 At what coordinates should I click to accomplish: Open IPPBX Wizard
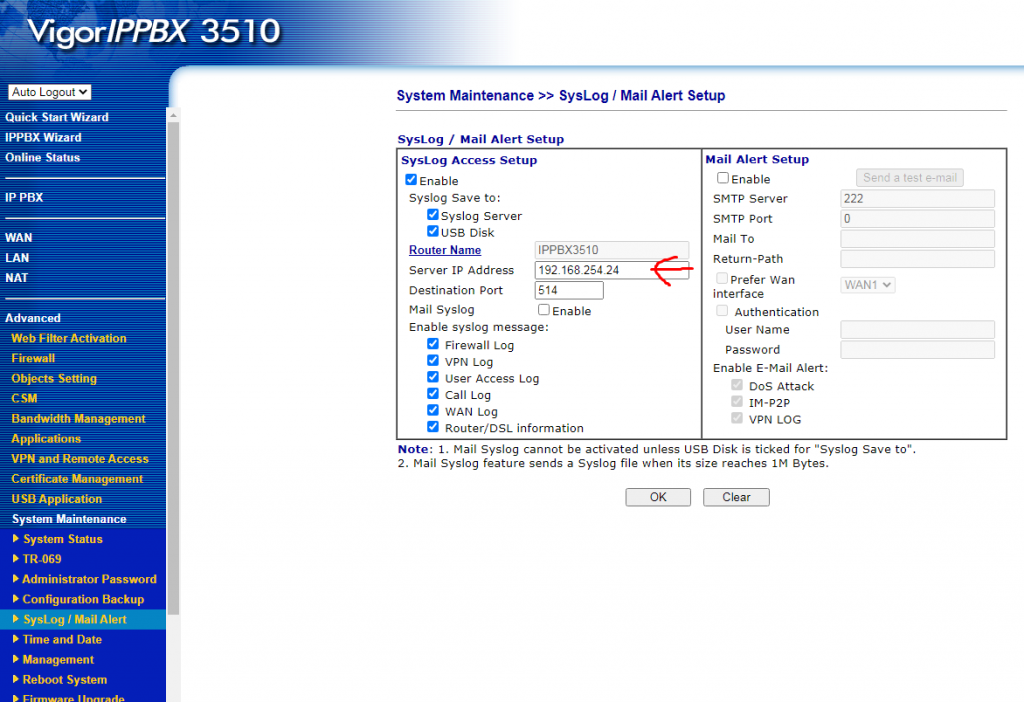43,138
